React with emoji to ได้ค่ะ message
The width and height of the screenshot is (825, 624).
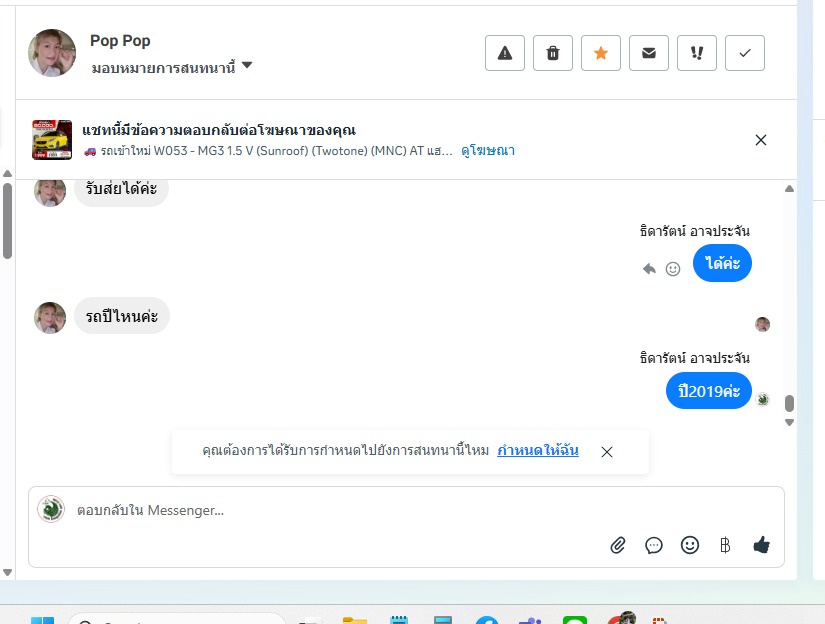coord(672,269)
